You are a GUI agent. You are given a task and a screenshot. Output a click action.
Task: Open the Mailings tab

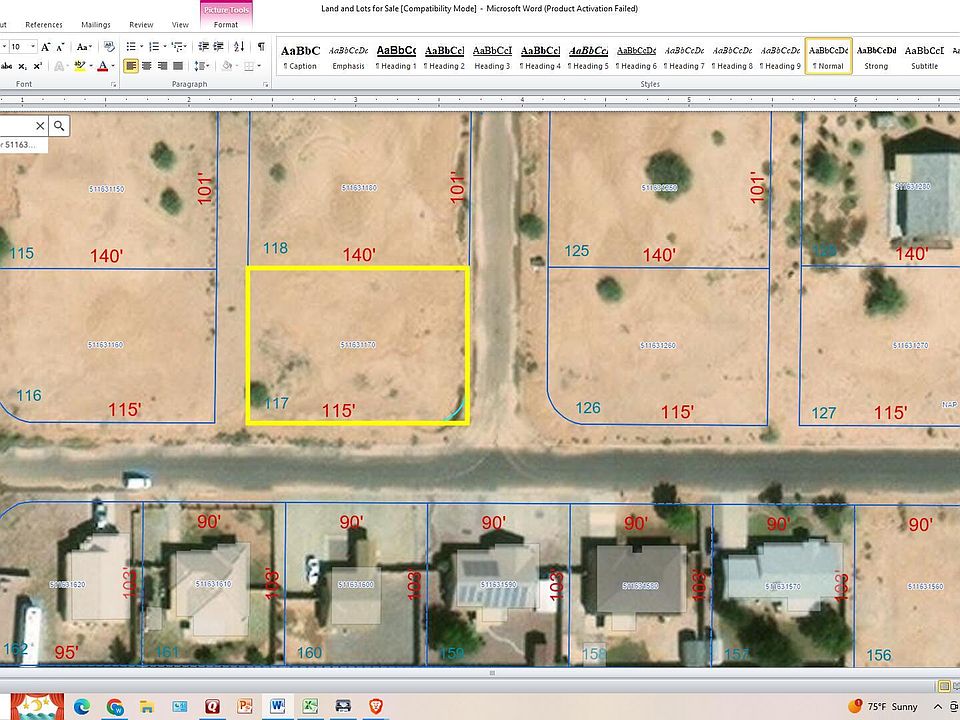coord(96,24)
